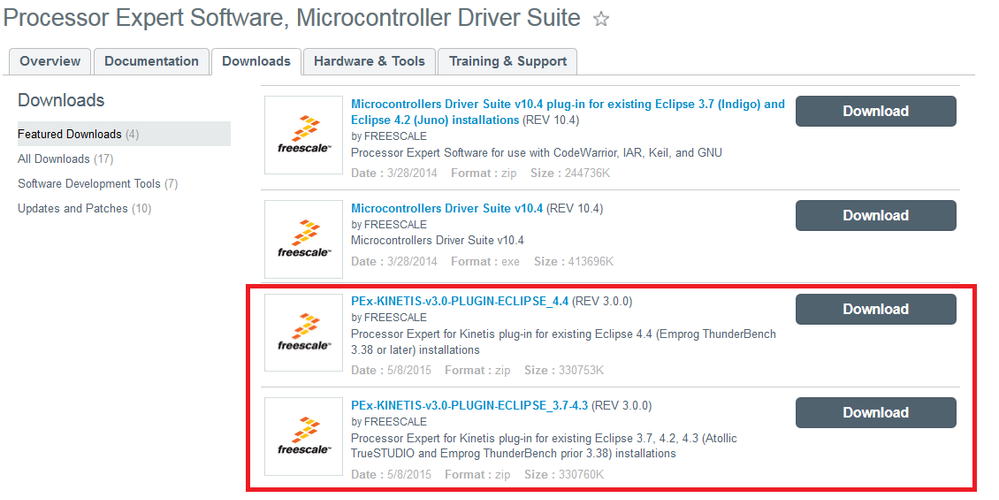Click Freescale logo beside ECLIPSE_3.7-4.3 plug-in

(303, 436)
